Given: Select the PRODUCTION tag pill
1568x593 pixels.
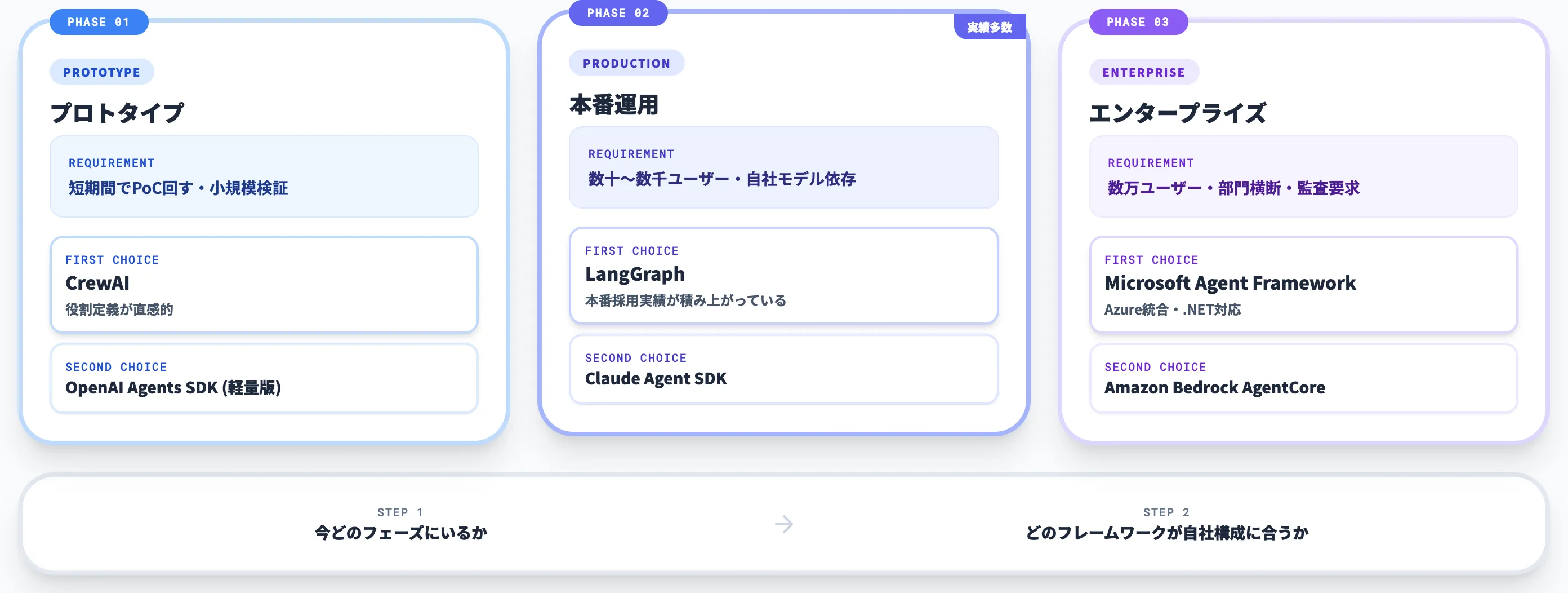Looking at the screenshot, I should [626, 63].
